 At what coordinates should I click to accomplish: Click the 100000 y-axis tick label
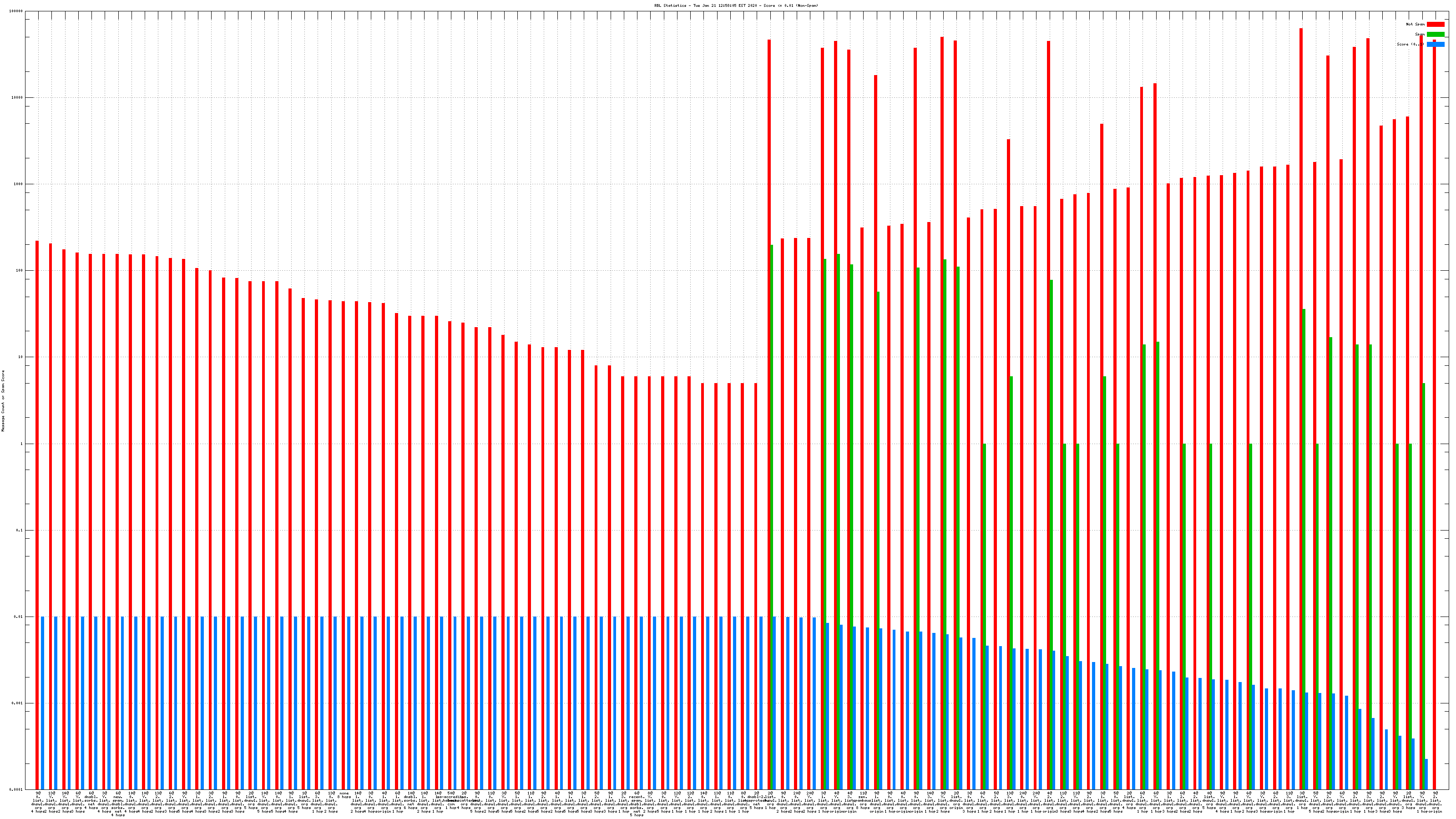click(x=16, y=11)
